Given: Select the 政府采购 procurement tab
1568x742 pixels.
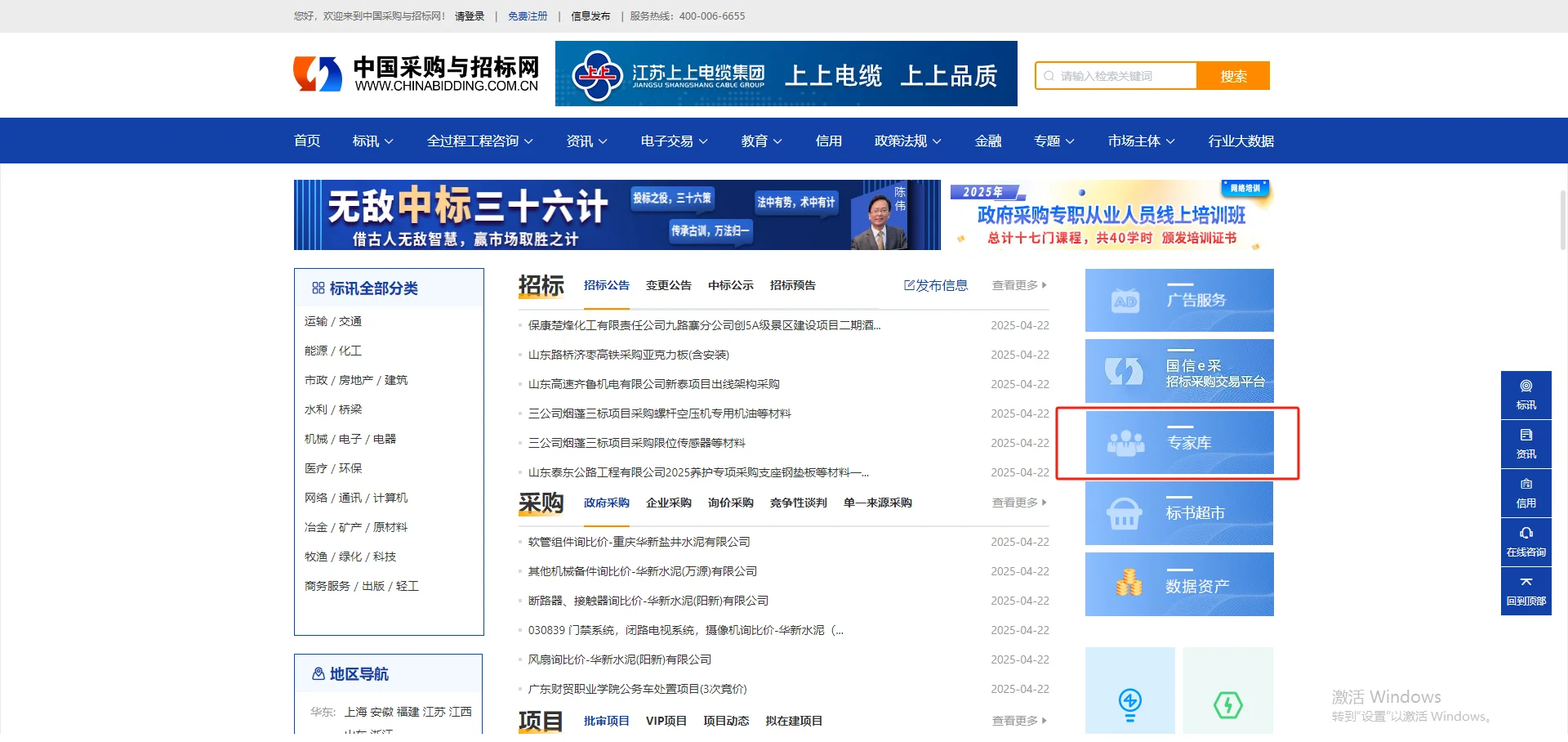Looking at the screenshot, I should [606, 503].
